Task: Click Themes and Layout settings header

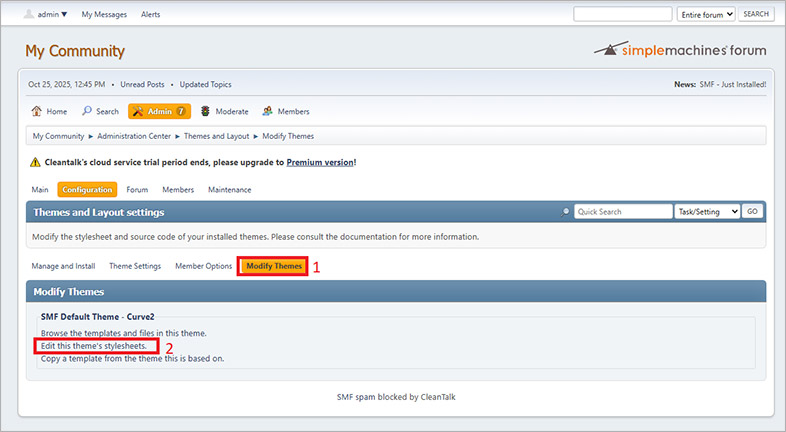Action: 99,212
